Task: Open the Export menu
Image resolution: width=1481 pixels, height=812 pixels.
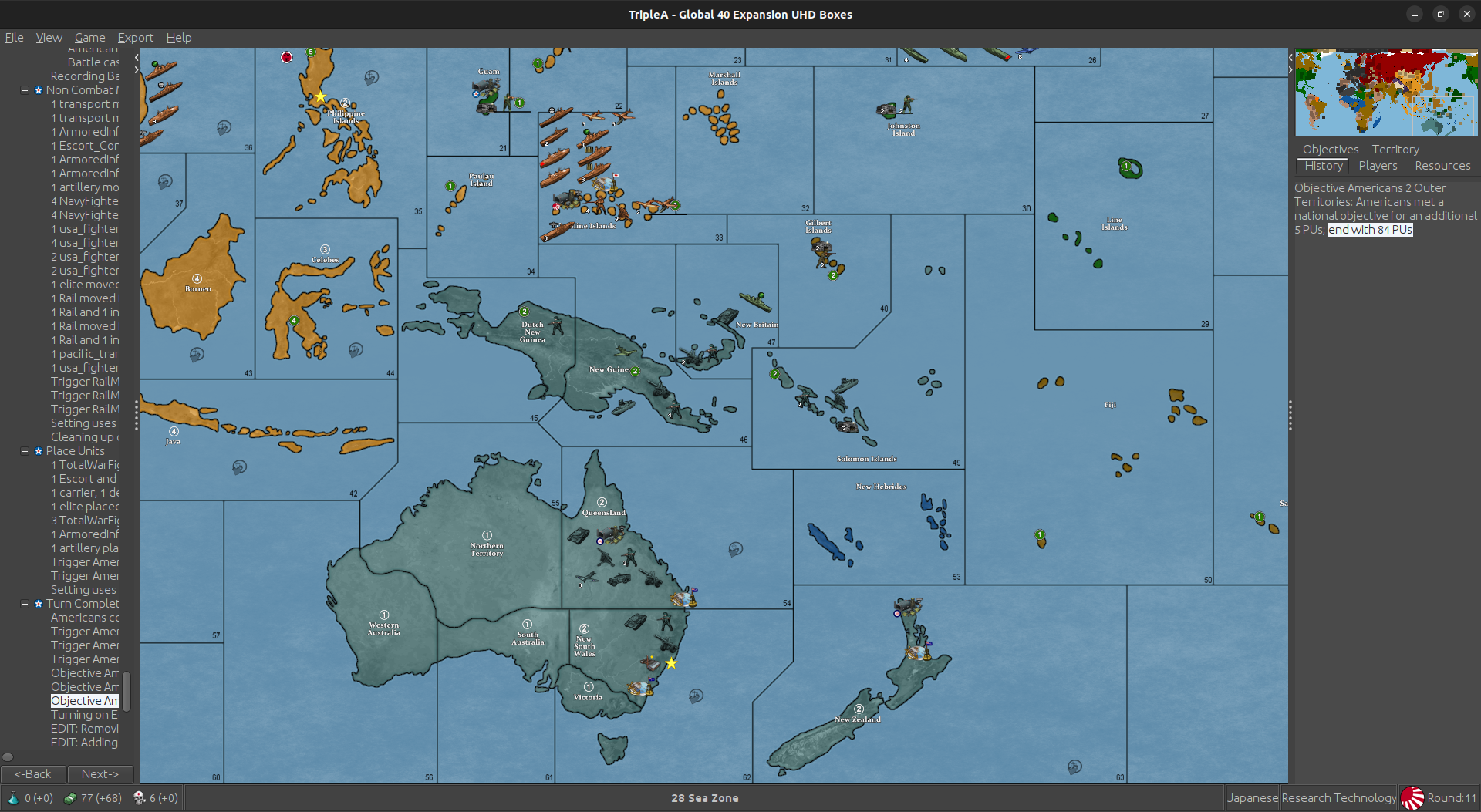Action: [x=135, y=37]
